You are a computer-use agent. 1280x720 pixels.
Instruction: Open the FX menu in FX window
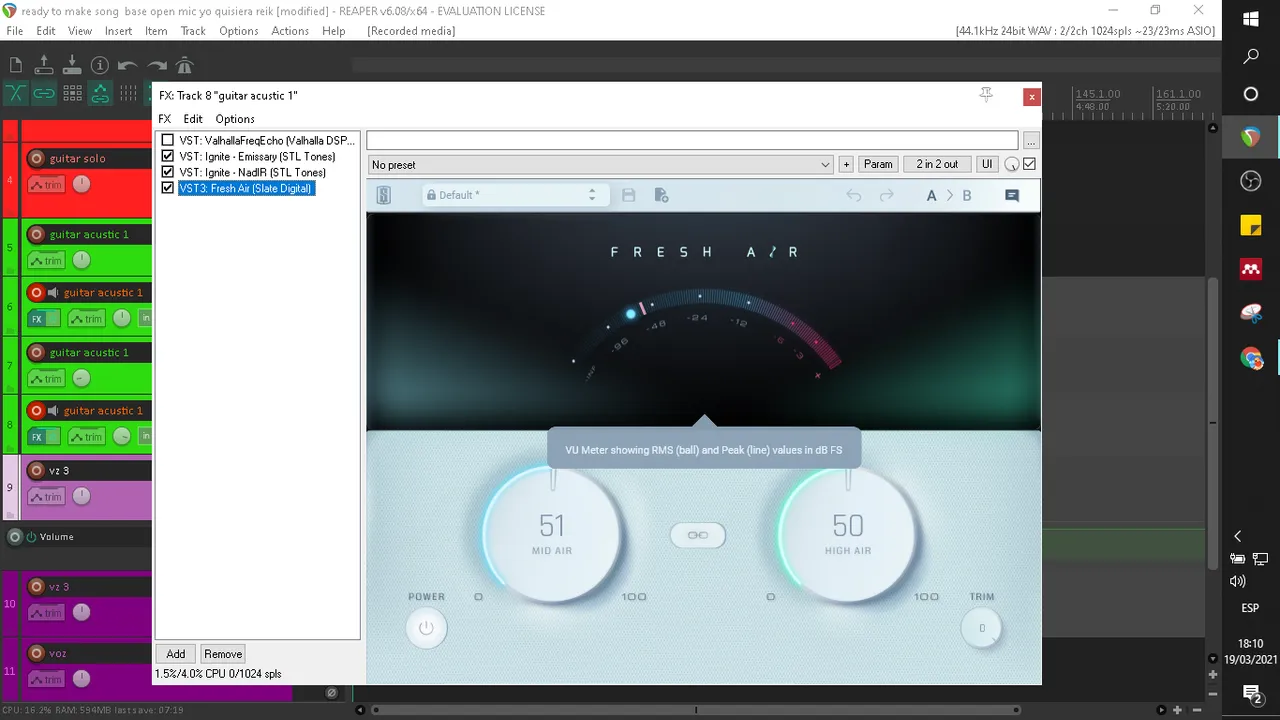165,119
